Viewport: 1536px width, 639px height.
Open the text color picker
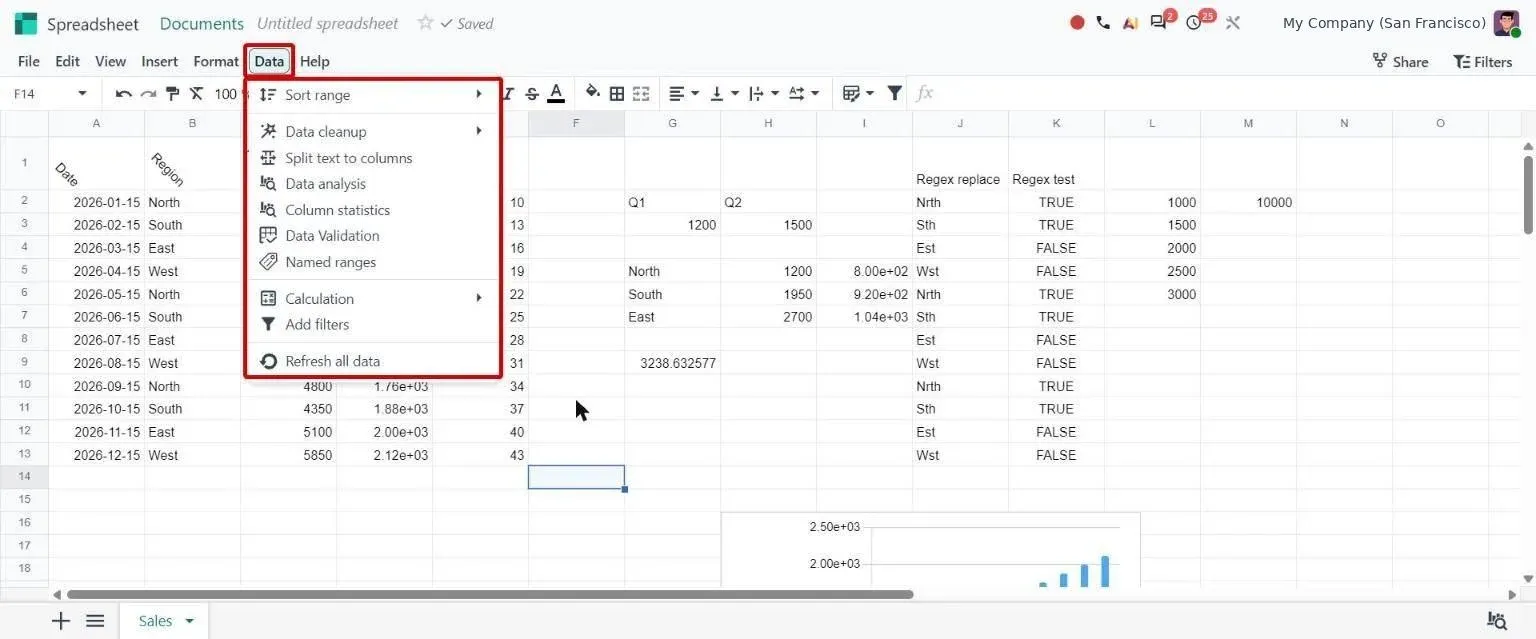(556, 94)
